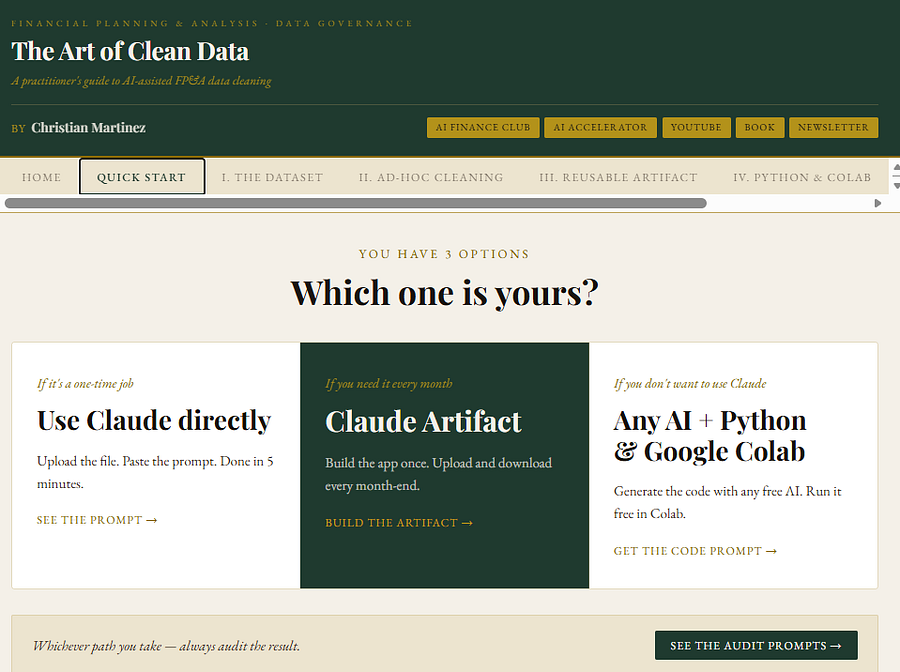The width and height of the screenshot is (900, 672).
Task: Open the Newsletter button in header
Action: click(833, 127)
